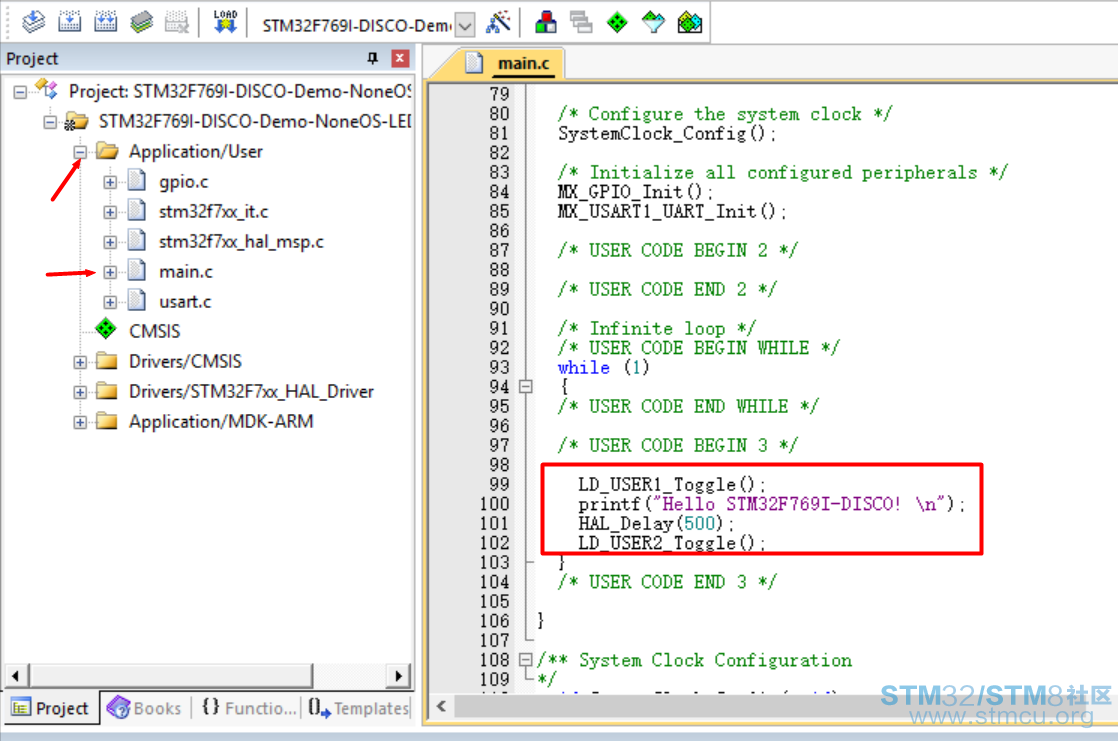Select the CMSIS component item

pyautogui.click(x=154, y=332)
